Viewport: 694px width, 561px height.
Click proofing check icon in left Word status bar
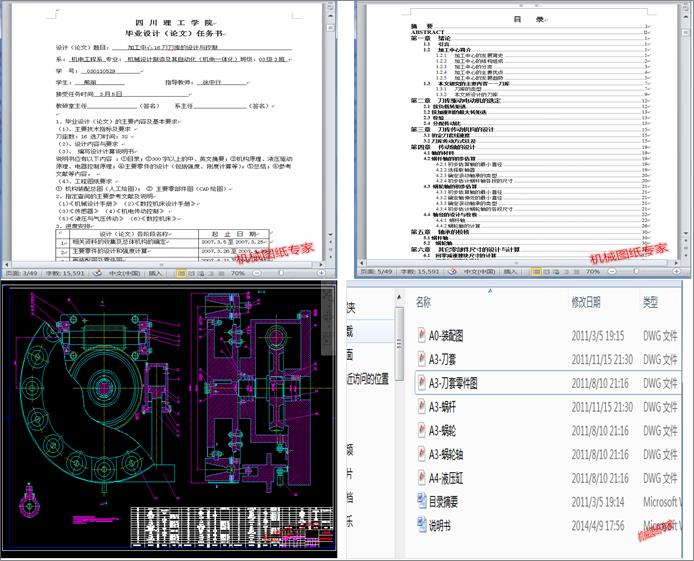click(x=98, y=273)
